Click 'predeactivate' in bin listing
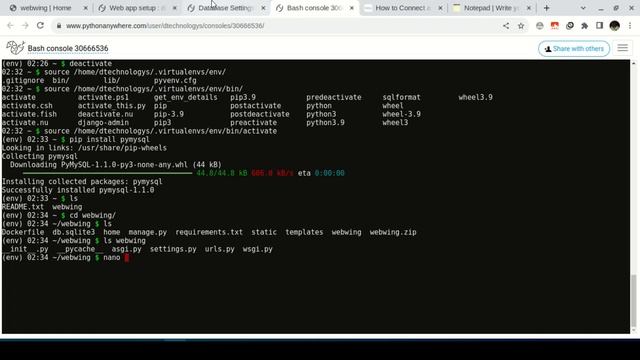The image size is (640, 360). [x=334, y=98]
